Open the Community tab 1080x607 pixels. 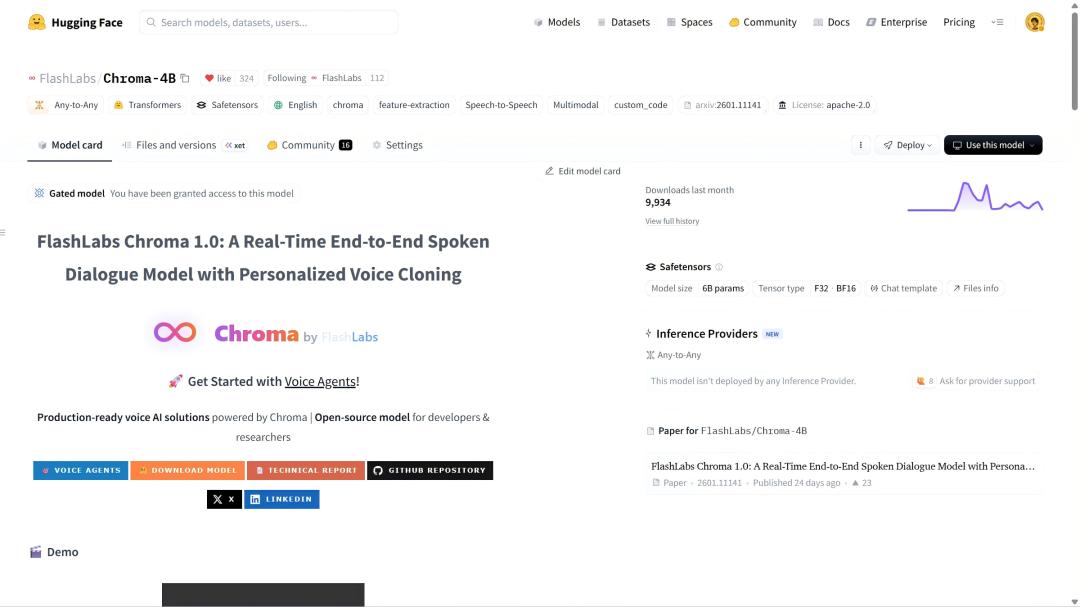[x=308, y=145]
